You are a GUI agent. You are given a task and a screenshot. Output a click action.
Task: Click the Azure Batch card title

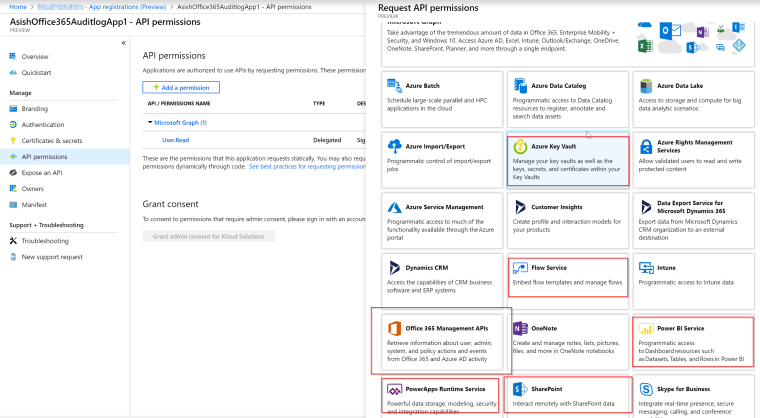423,86
